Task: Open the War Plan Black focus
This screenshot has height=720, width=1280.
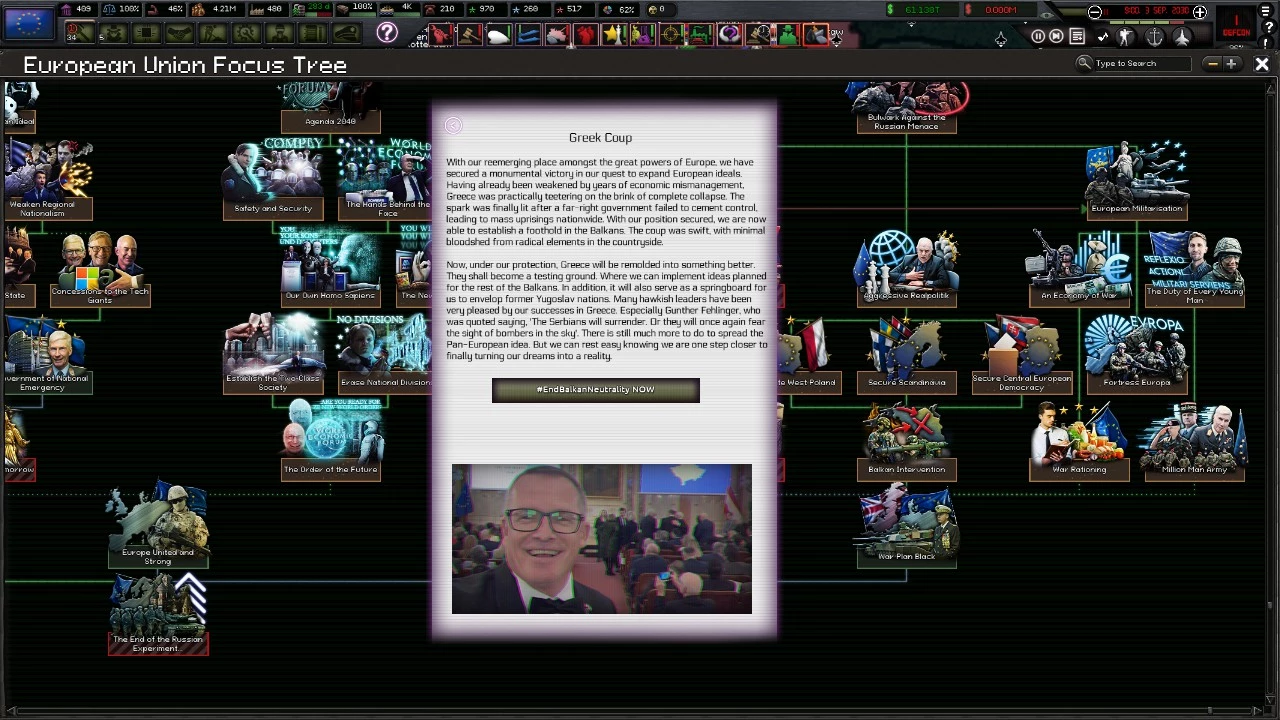Action: [906, 526]
